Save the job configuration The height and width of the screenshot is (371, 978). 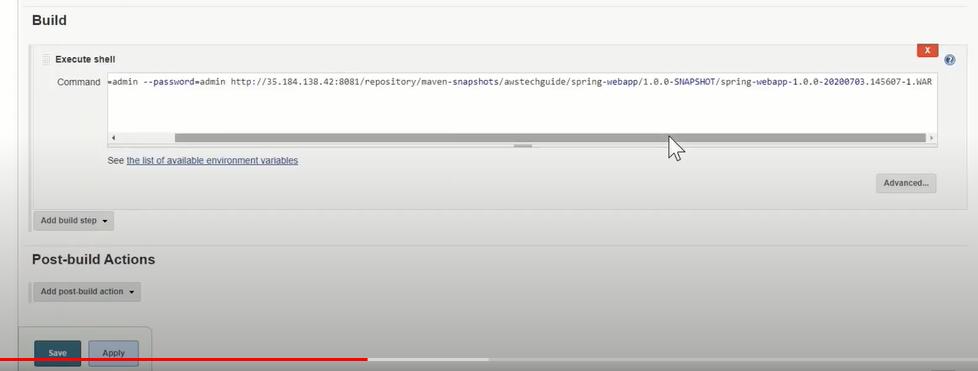(x=57, y=353)
